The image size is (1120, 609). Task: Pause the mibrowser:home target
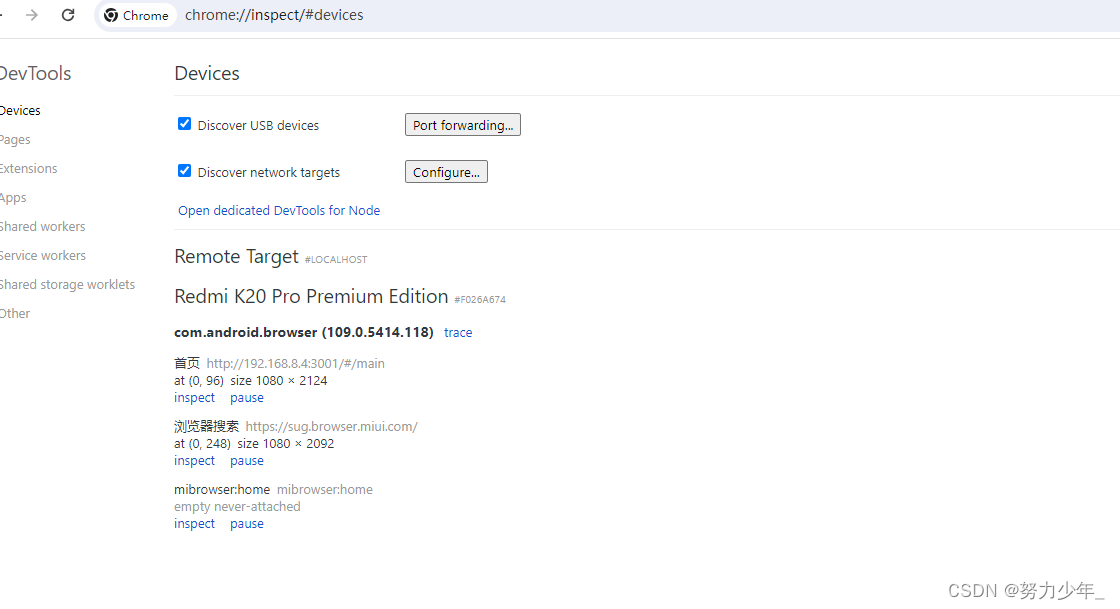(x=246, y=523)
